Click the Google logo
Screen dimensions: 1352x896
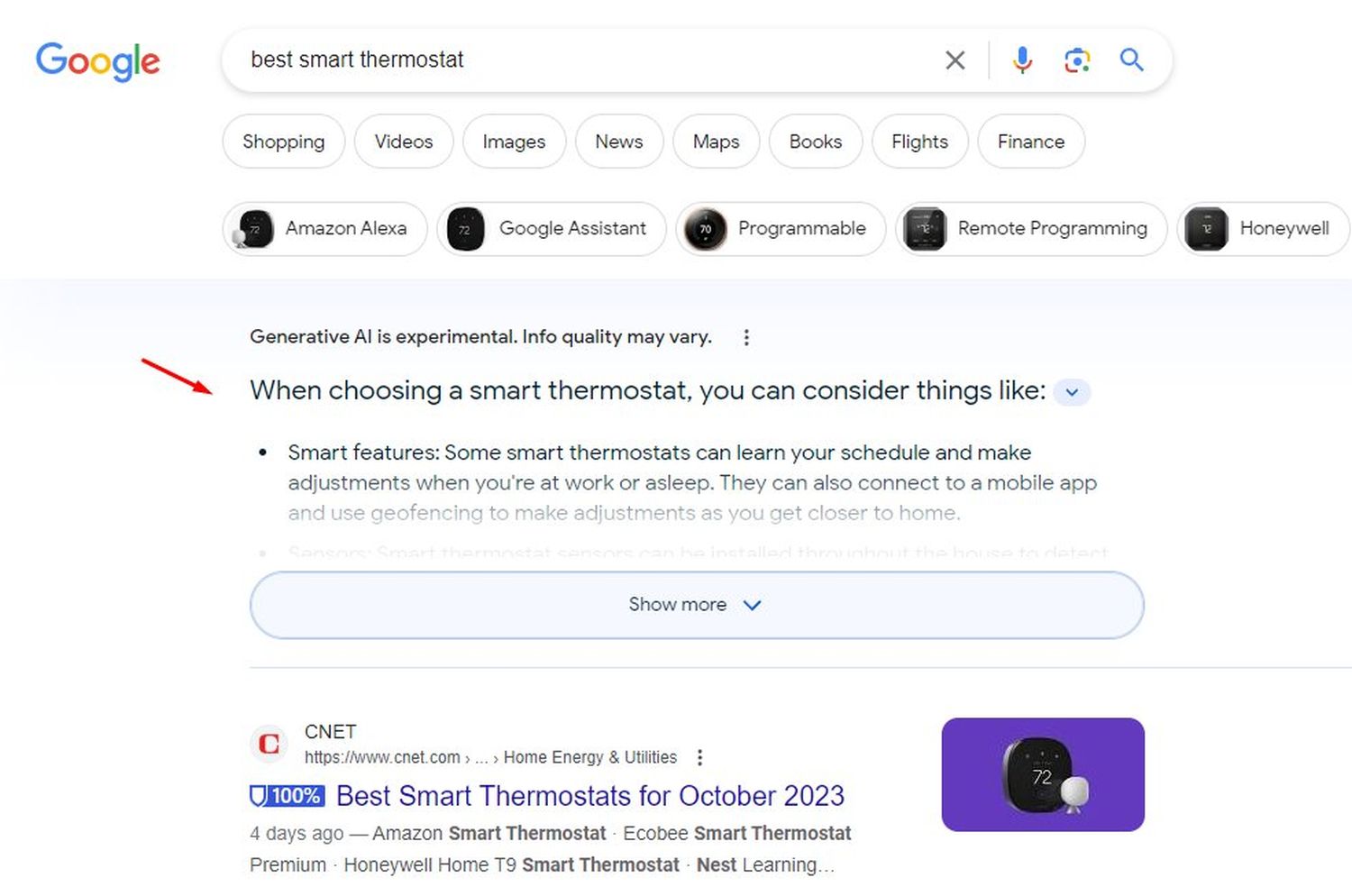(97, 61)
